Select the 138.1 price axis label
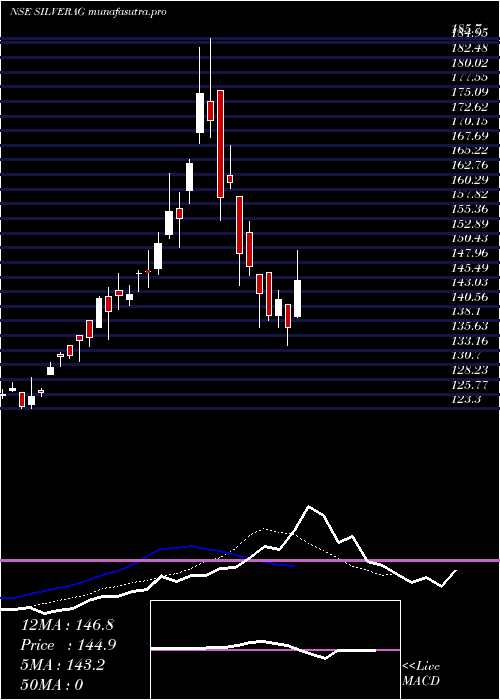The width and height of the screenshot is (500, 700). [466, 312]
